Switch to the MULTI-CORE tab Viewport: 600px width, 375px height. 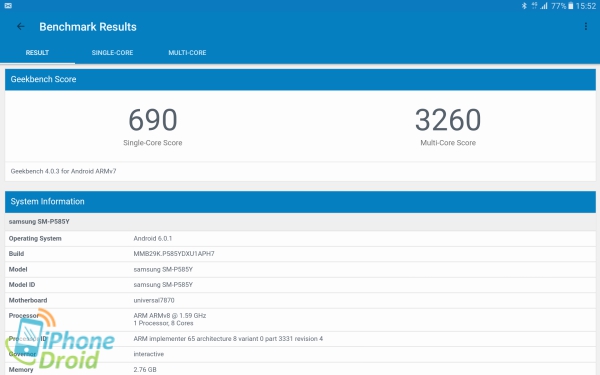pyautogui.click(x=188, y=53)
